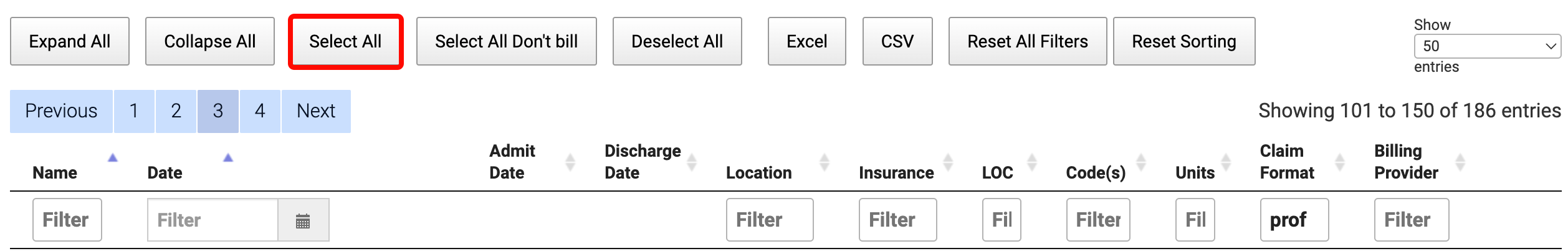
Task: Click the Expand All button
Action: (x=70, y=42)
